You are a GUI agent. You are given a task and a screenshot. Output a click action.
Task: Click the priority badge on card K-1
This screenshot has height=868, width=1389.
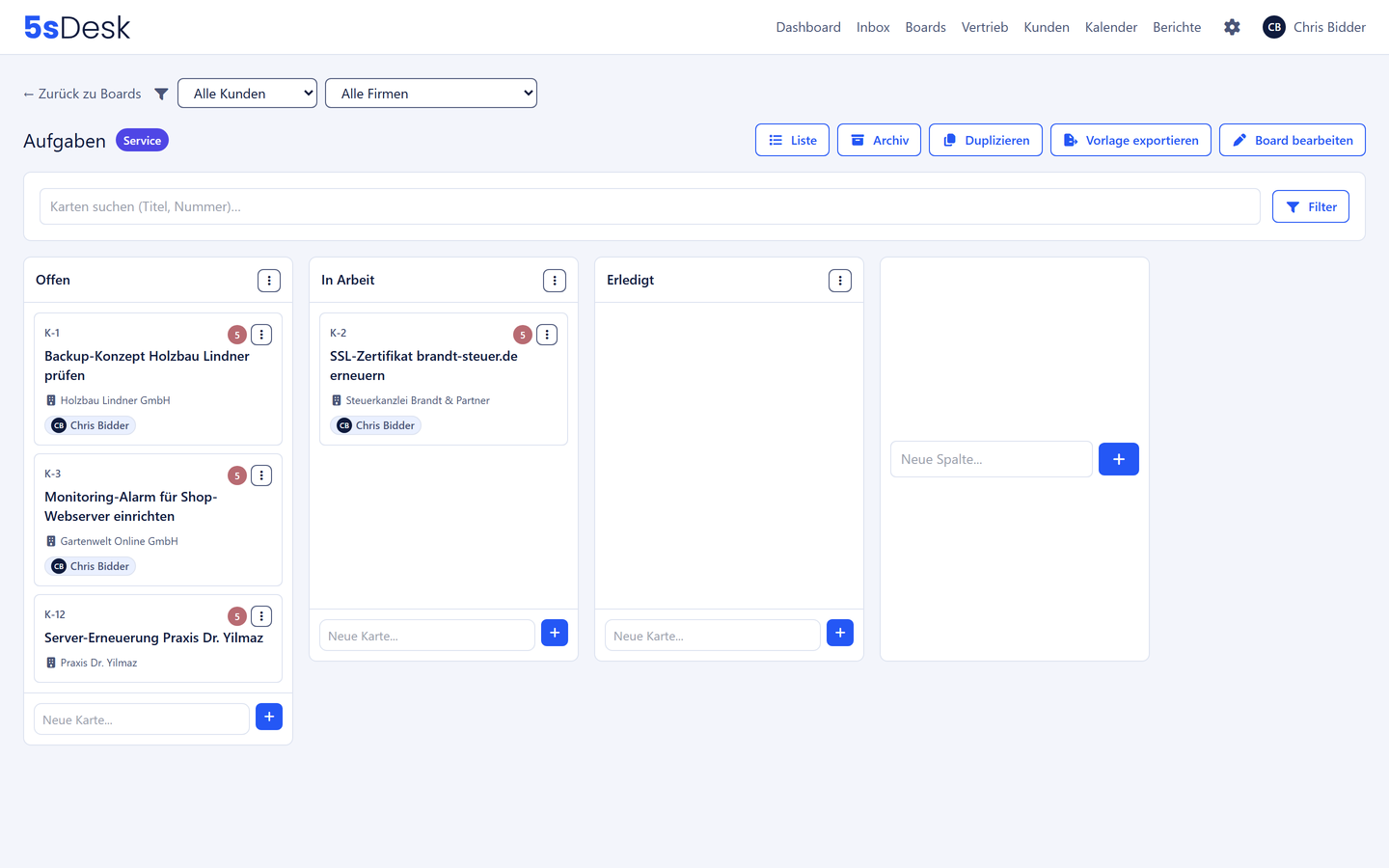pos(237,335)
